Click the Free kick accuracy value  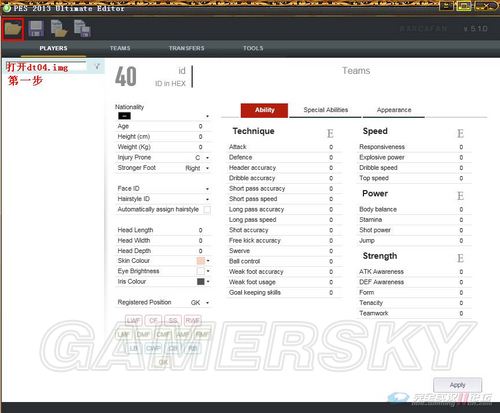[x=331, y=241]
